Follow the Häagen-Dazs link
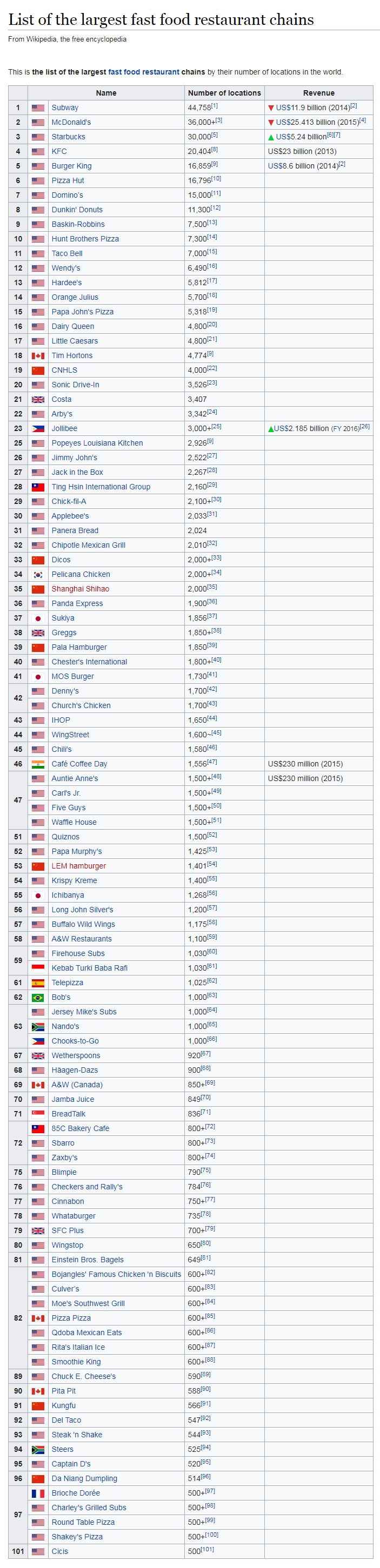Viewport: 380px width, 1568px height. click(x=75, y=1070)
